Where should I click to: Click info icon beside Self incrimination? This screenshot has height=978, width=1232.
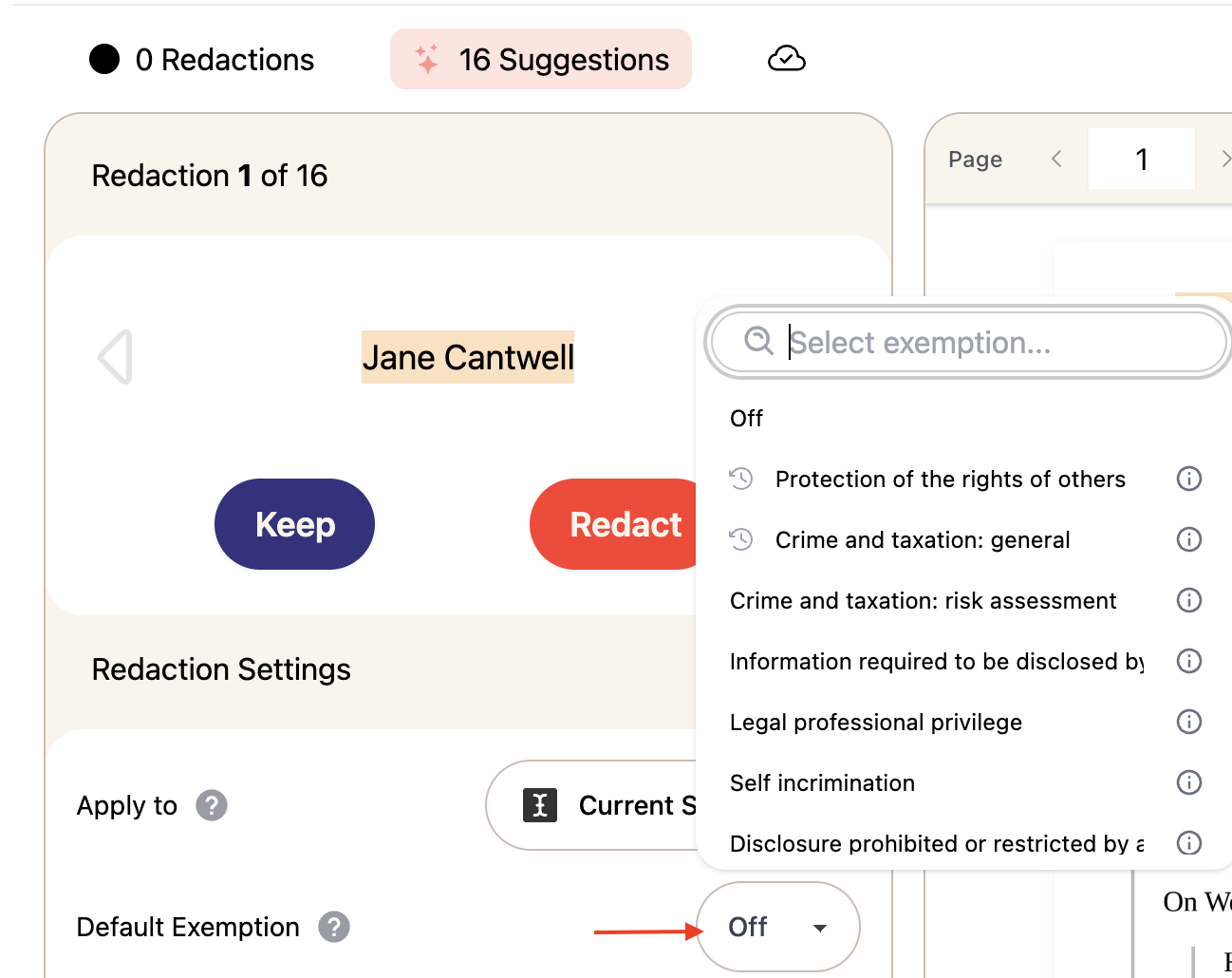point(1188,782)
